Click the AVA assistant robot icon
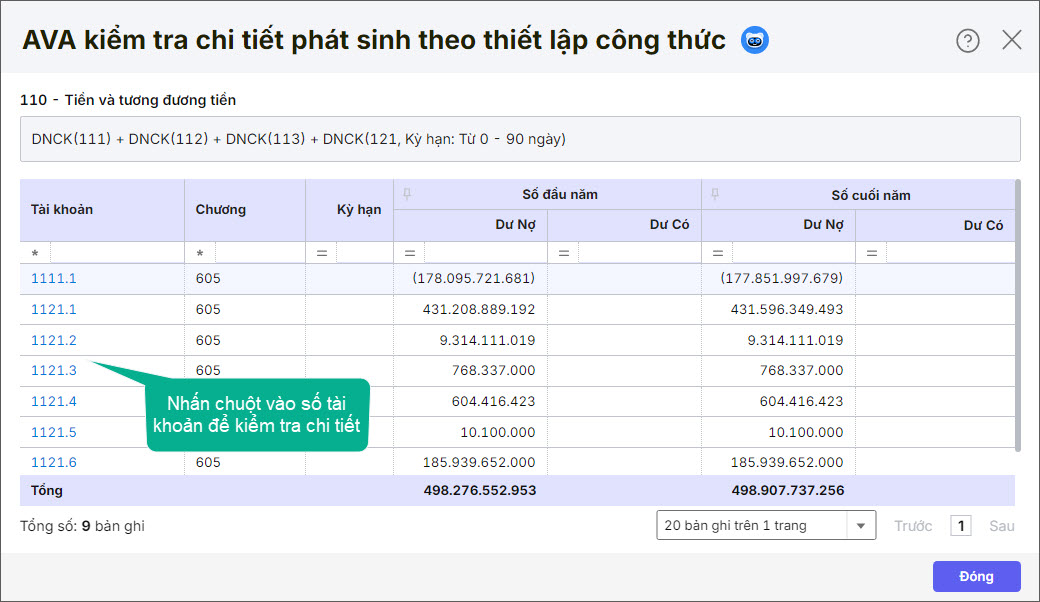The height and width of the screenshot is (602, 1040). (x=755, y=40)
